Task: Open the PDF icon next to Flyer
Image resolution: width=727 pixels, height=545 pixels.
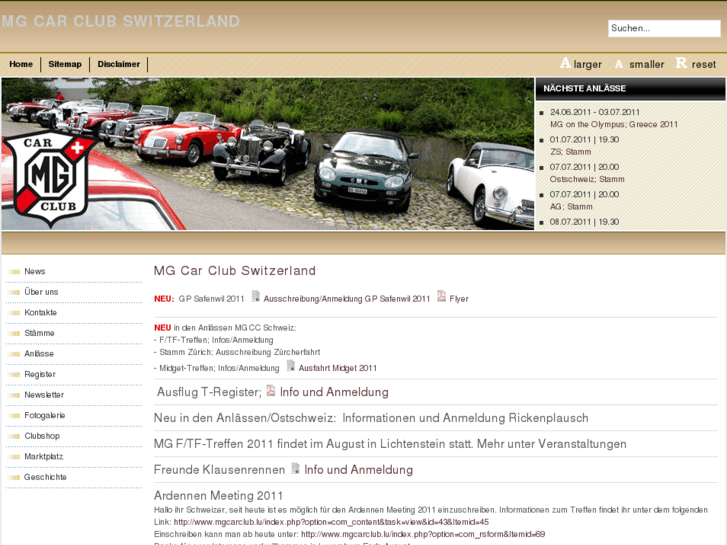Action: [441, 296]
